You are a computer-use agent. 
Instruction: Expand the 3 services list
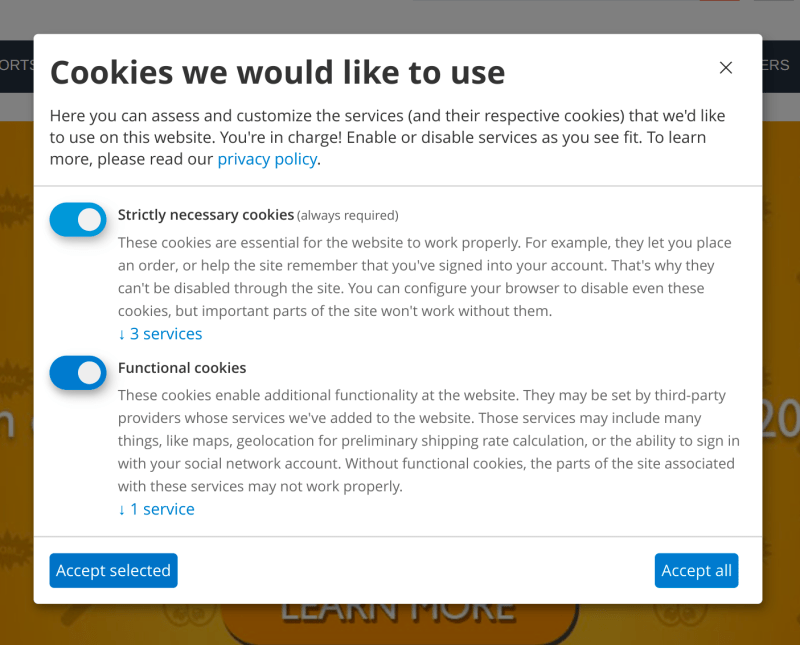tap(166, 334)
